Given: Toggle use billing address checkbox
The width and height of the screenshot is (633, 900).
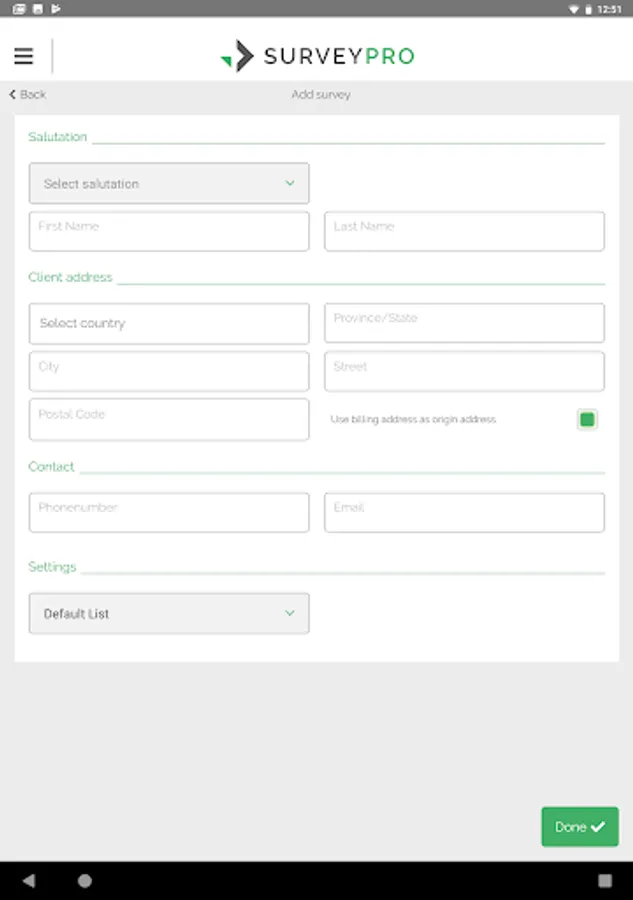Looking at the screenshot, I should pyautogui.click(x=587, y=419).
